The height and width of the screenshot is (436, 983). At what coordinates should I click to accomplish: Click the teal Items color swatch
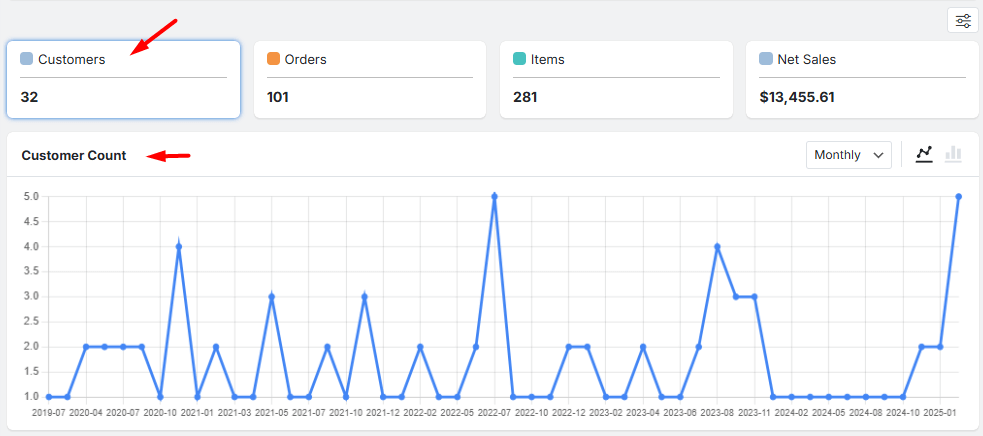[x=520, y=59]
